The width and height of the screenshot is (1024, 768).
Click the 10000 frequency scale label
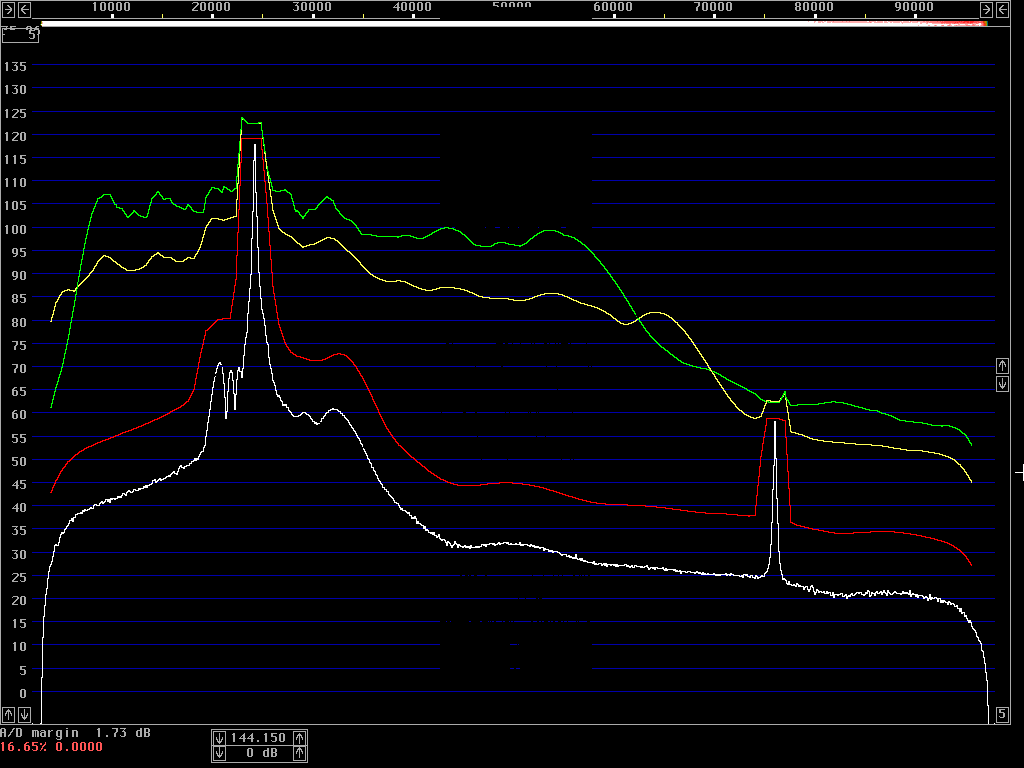[x=111, y=7]
